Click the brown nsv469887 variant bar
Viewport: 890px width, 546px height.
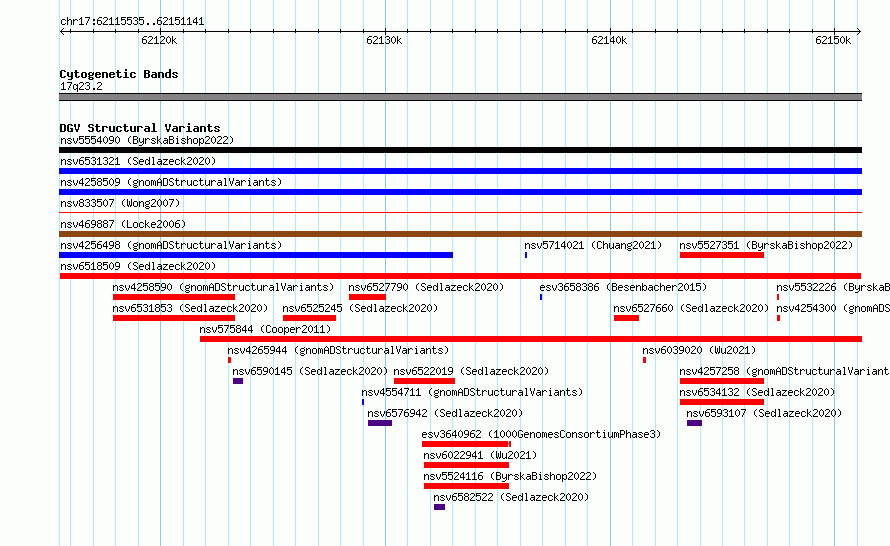click(x=460, y=234)
